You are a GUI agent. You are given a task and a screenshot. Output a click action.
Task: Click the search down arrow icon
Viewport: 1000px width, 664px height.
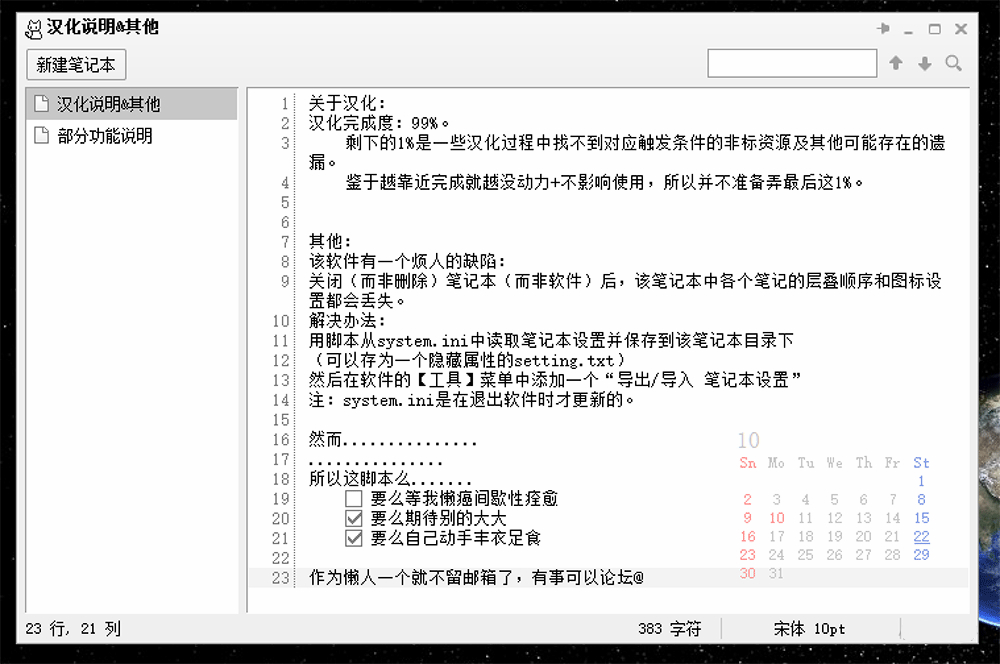click(x=925, y=63)
